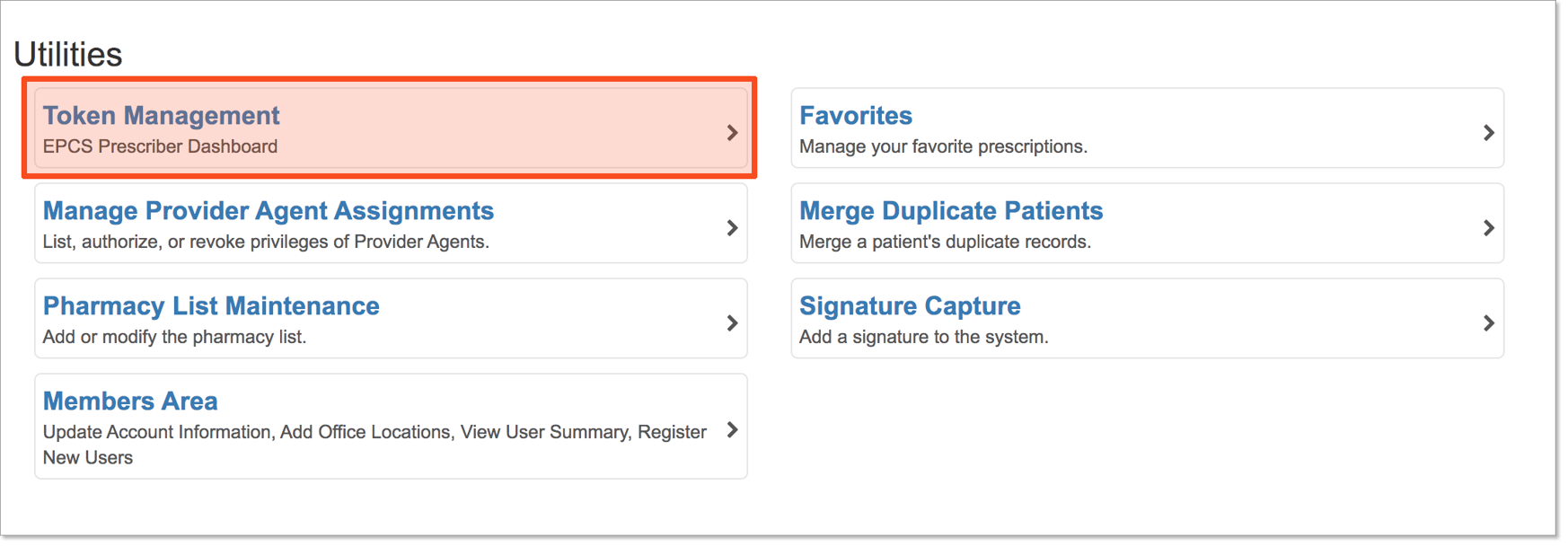Screen dimensions: 1568x547
Task: Go to Pharmacy List Maintenance heading
Action: tap(211, 305)
